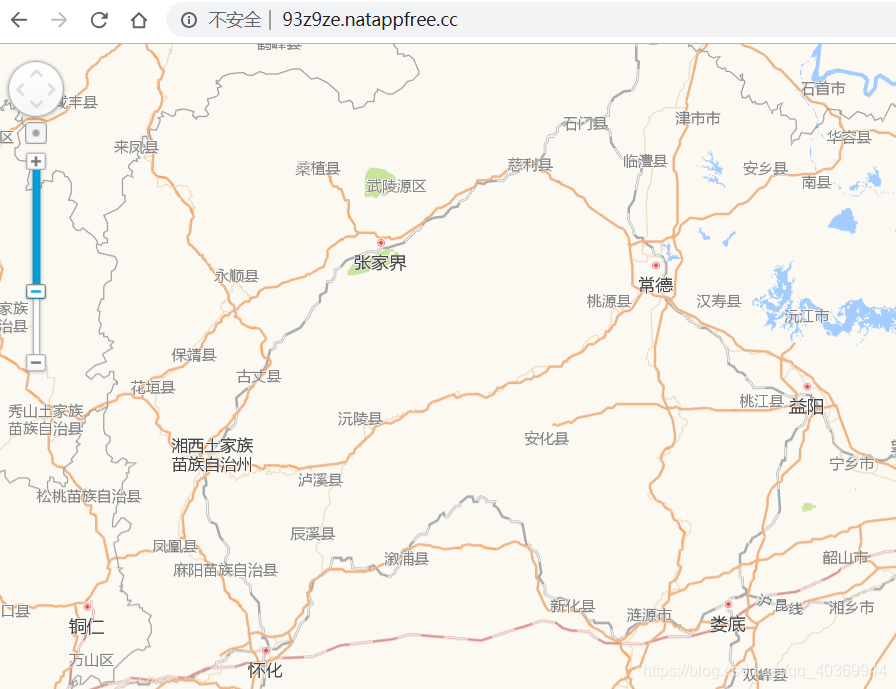Click the zoom slider handle

tap(36, 291)
